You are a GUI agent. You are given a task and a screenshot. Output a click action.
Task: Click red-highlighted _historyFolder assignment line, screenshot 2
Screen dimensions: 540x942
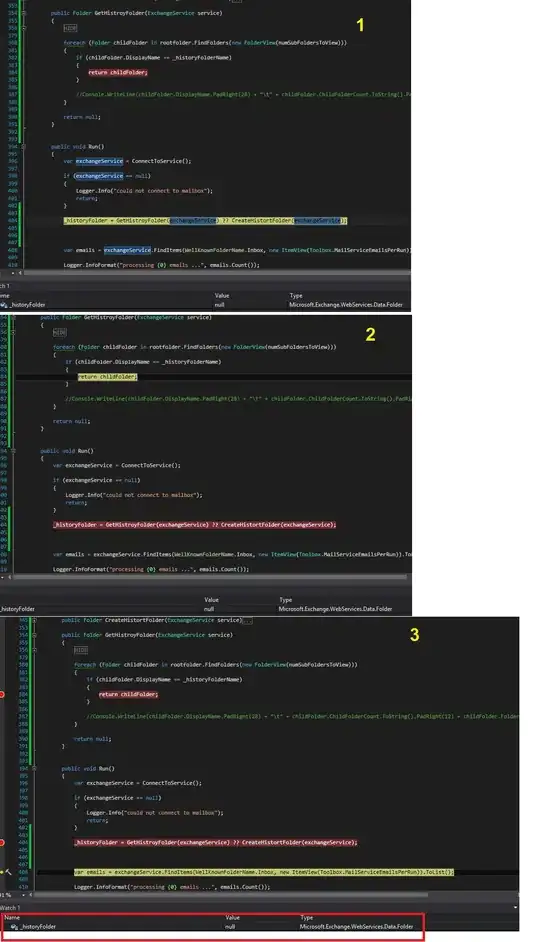194,524
